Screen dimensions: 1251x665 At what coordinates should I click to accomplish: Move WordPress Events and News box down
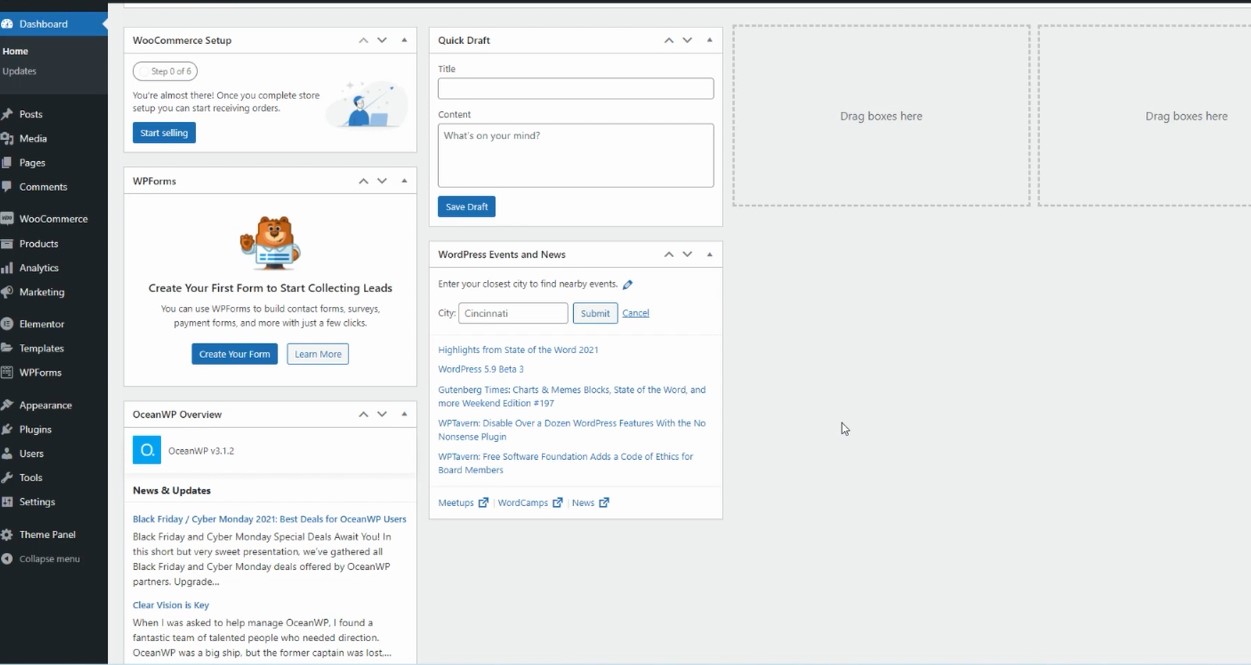(687, 254)
